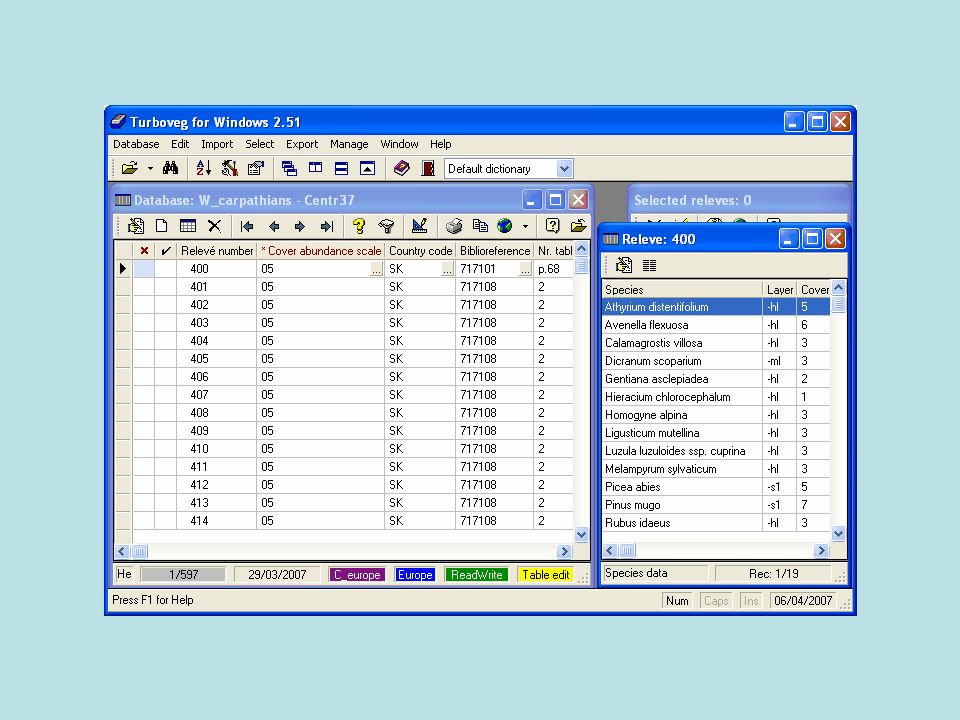Click the A-Z sort icon
960x720 pixels.
click(x=203, y=168)
